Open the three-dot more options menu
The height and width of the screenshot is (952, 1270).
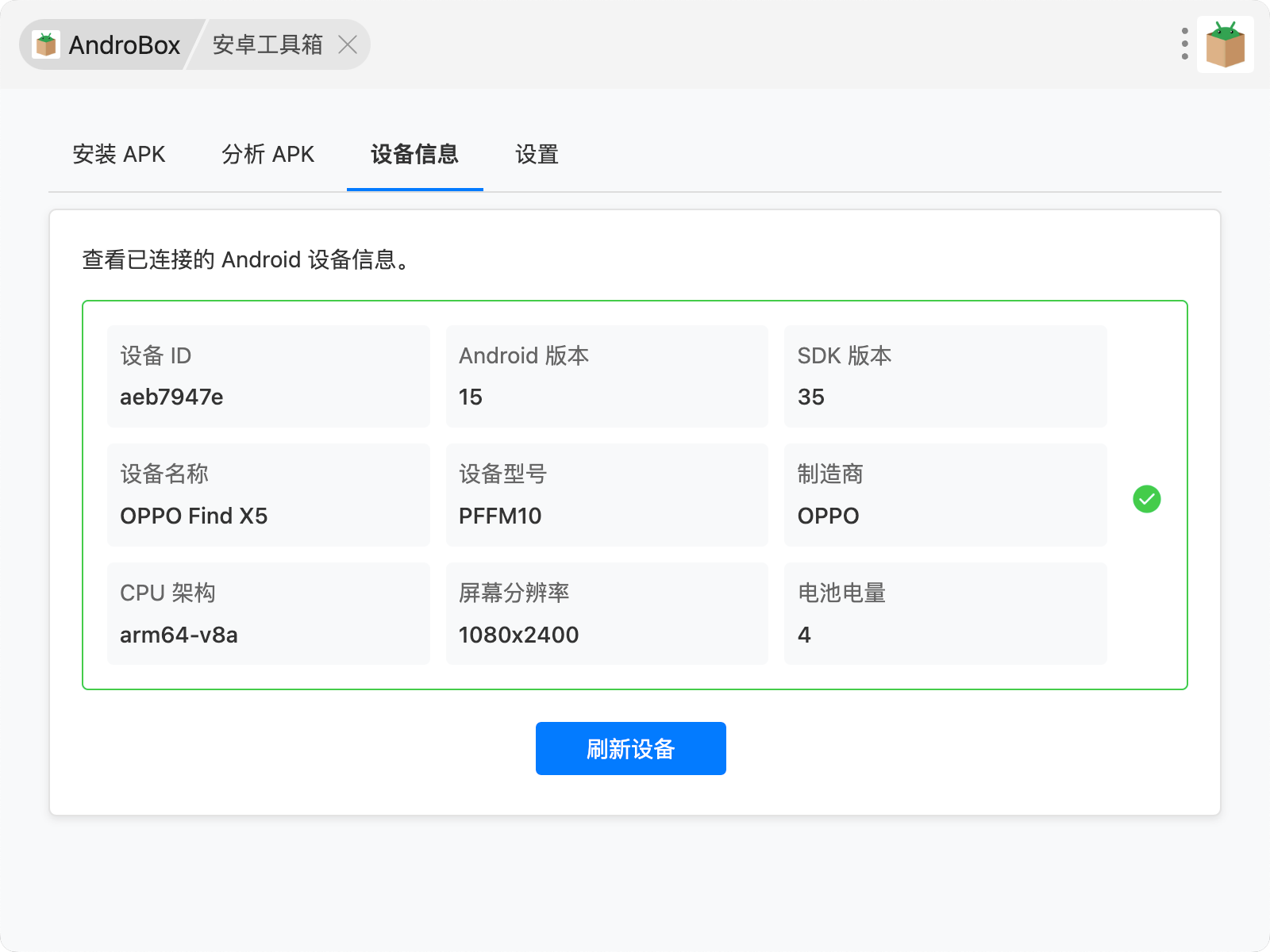pyautogui.click(x=1184, y=44)
